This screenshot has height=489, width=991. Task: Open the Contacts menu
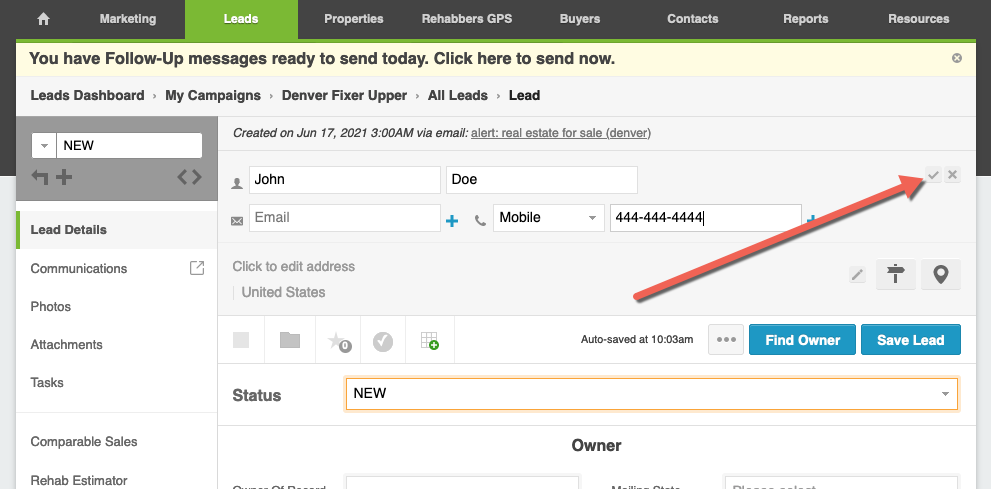click(693, 19)
